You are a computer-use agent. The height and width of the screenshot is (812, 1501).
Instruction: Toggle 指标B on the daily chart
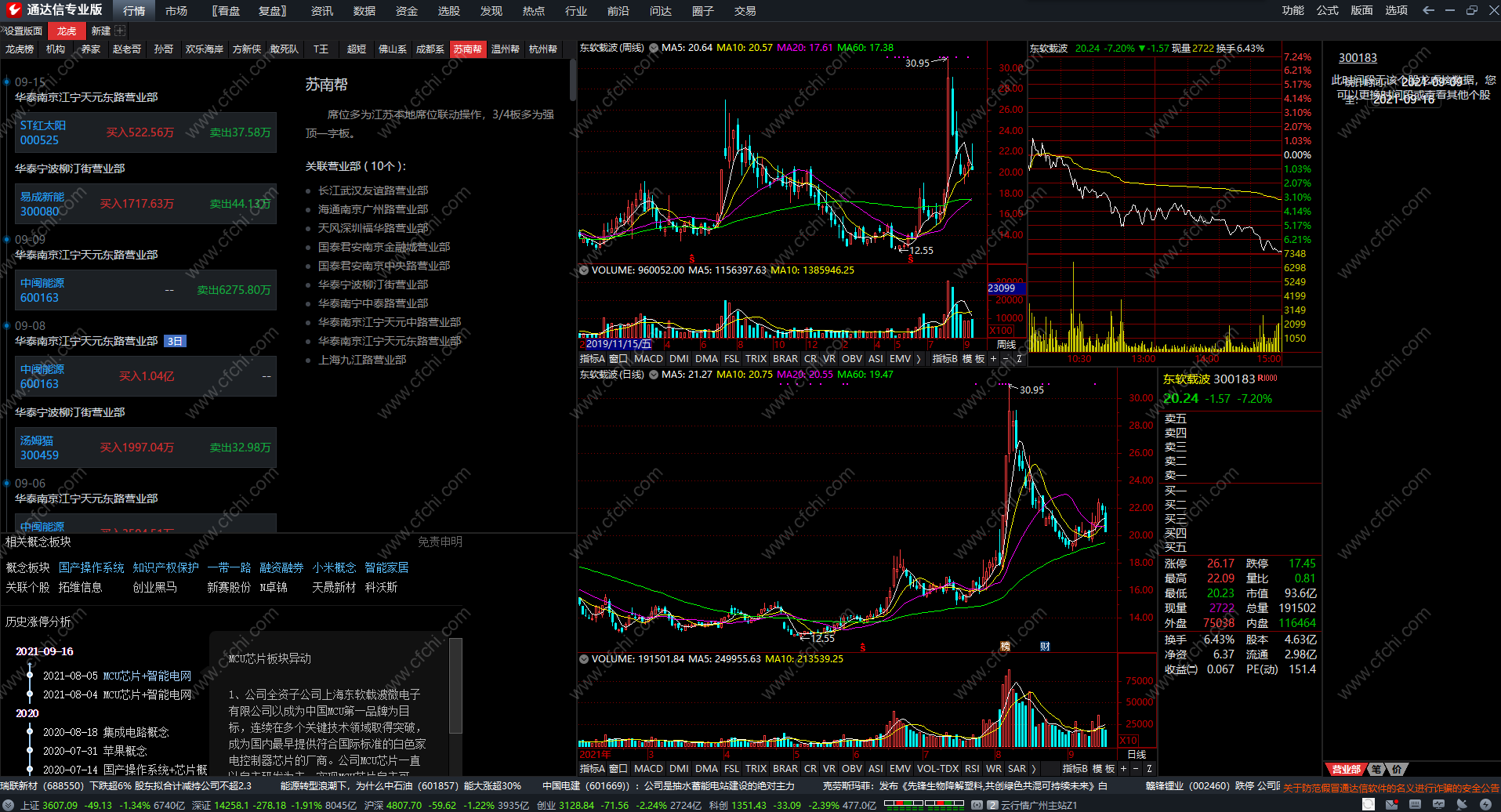pyautogui.click(x=1075, y=769)
